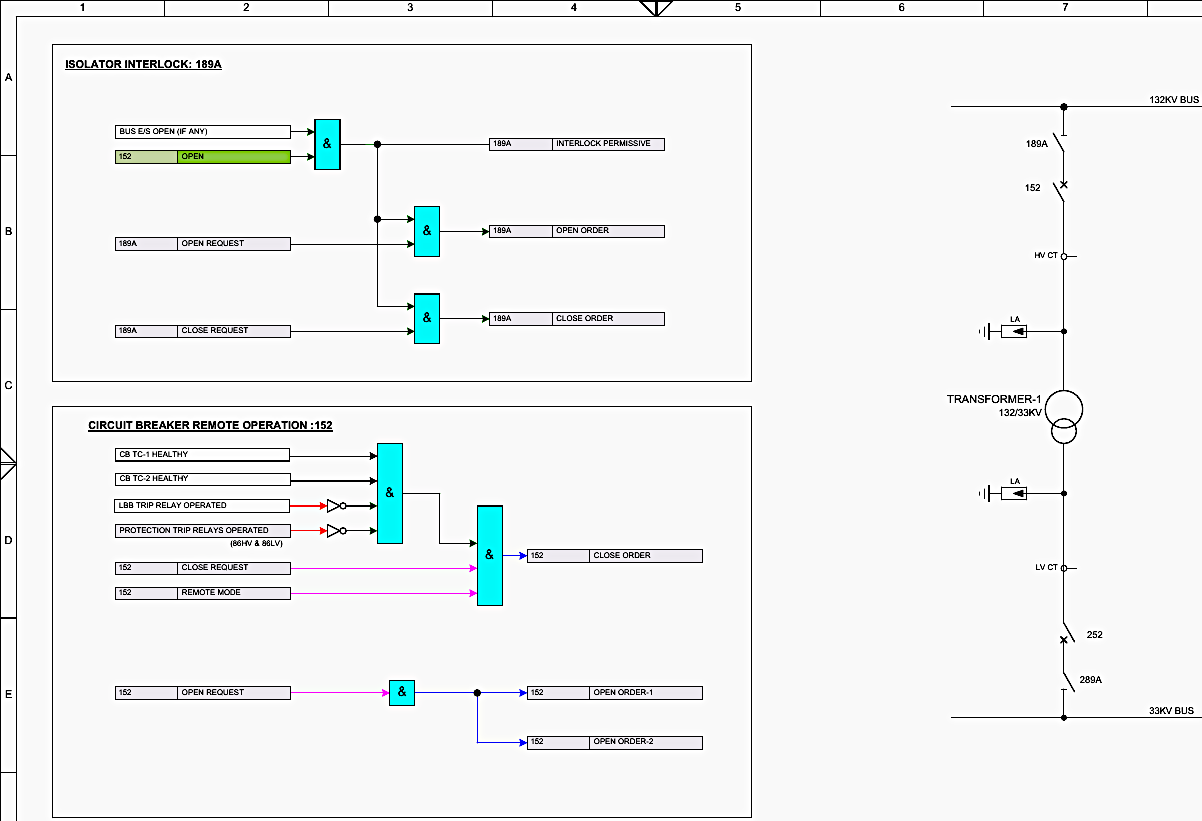Select the small AND gate after 152 OPEN REQUEST

402,692
